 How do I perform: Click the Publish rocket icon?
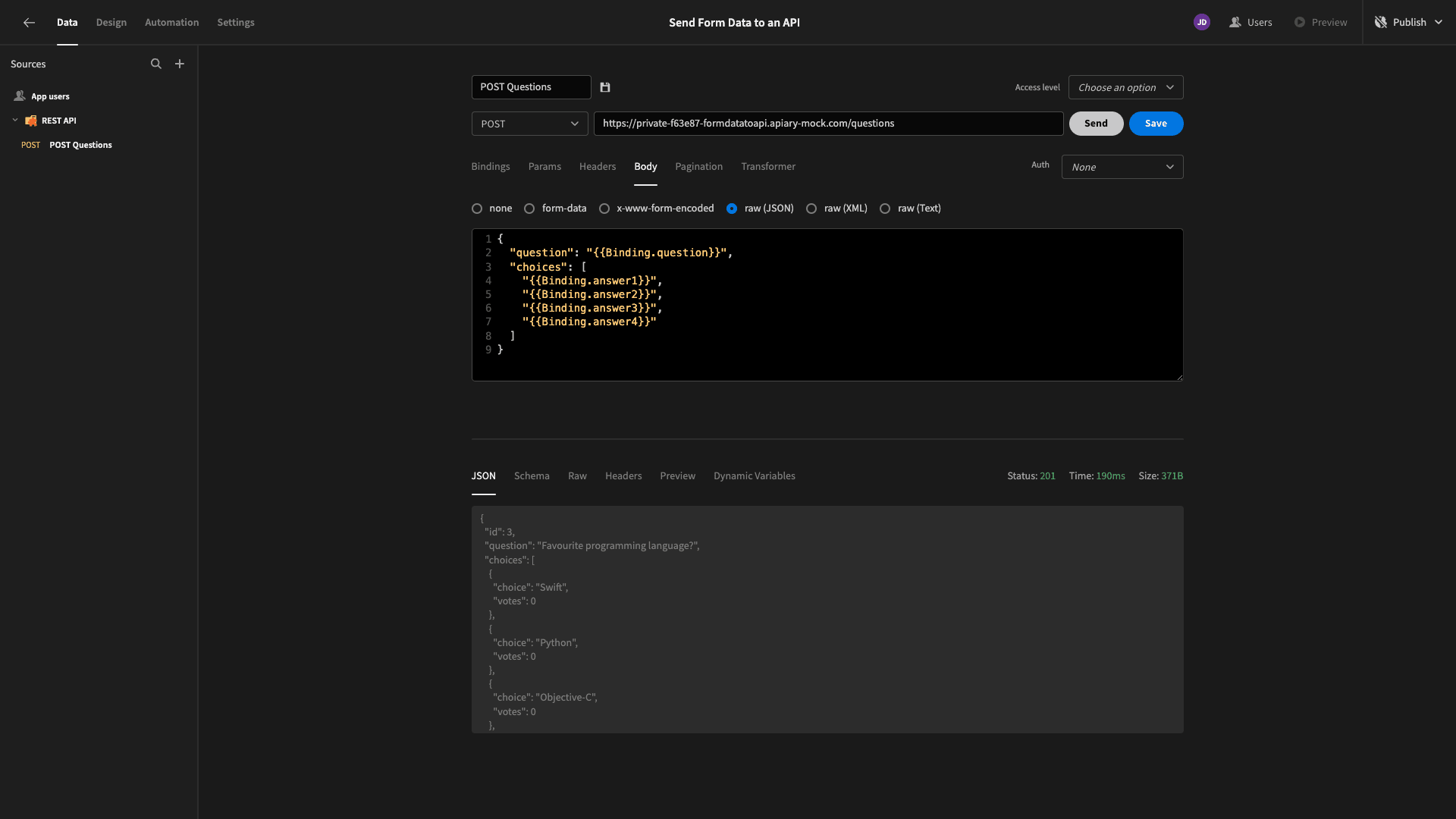(x=1381, y=23)
